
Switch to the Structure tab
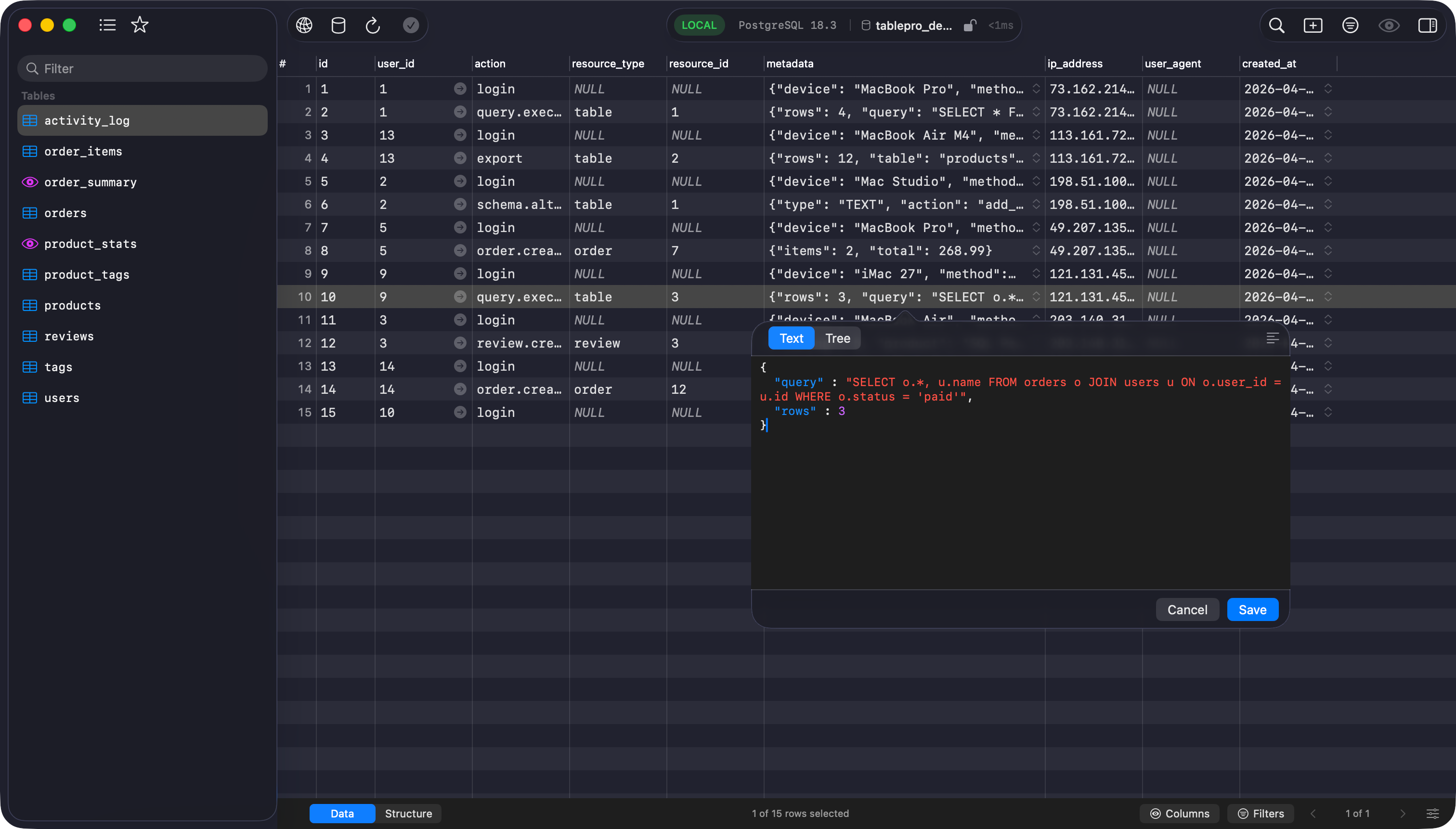(x=408, y=814)
